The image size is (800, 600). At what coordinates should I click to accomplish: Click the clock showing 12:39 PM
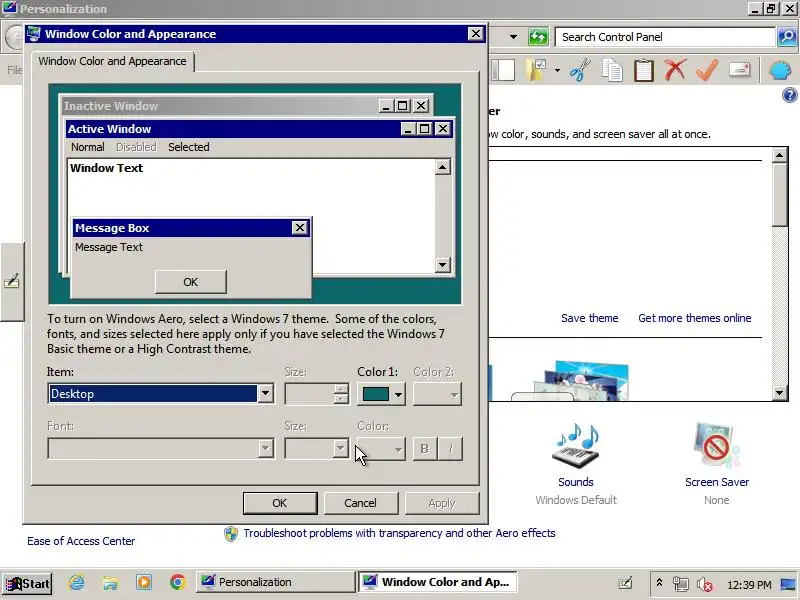(x=748, y=585)
